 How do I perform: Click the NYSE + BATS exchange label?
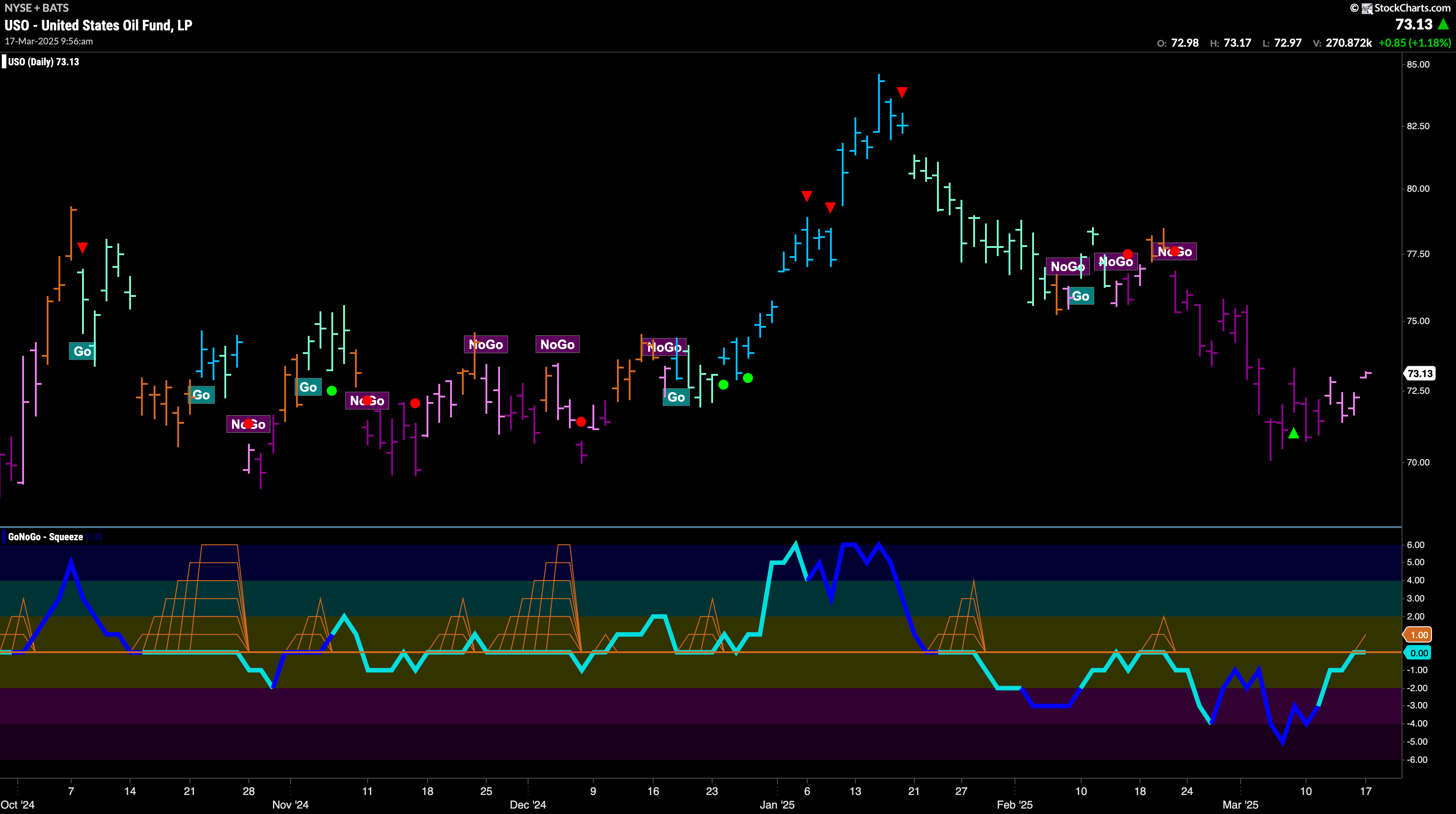click(x=37, y=8)
